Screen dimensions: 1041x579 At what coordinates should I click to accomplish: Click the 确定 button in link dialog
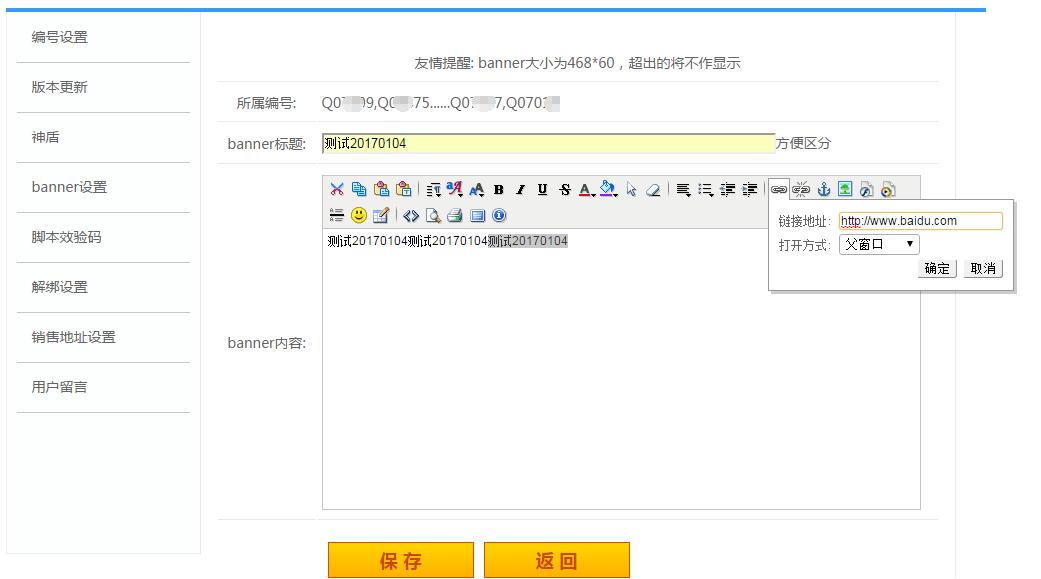(x=937, y=268)
